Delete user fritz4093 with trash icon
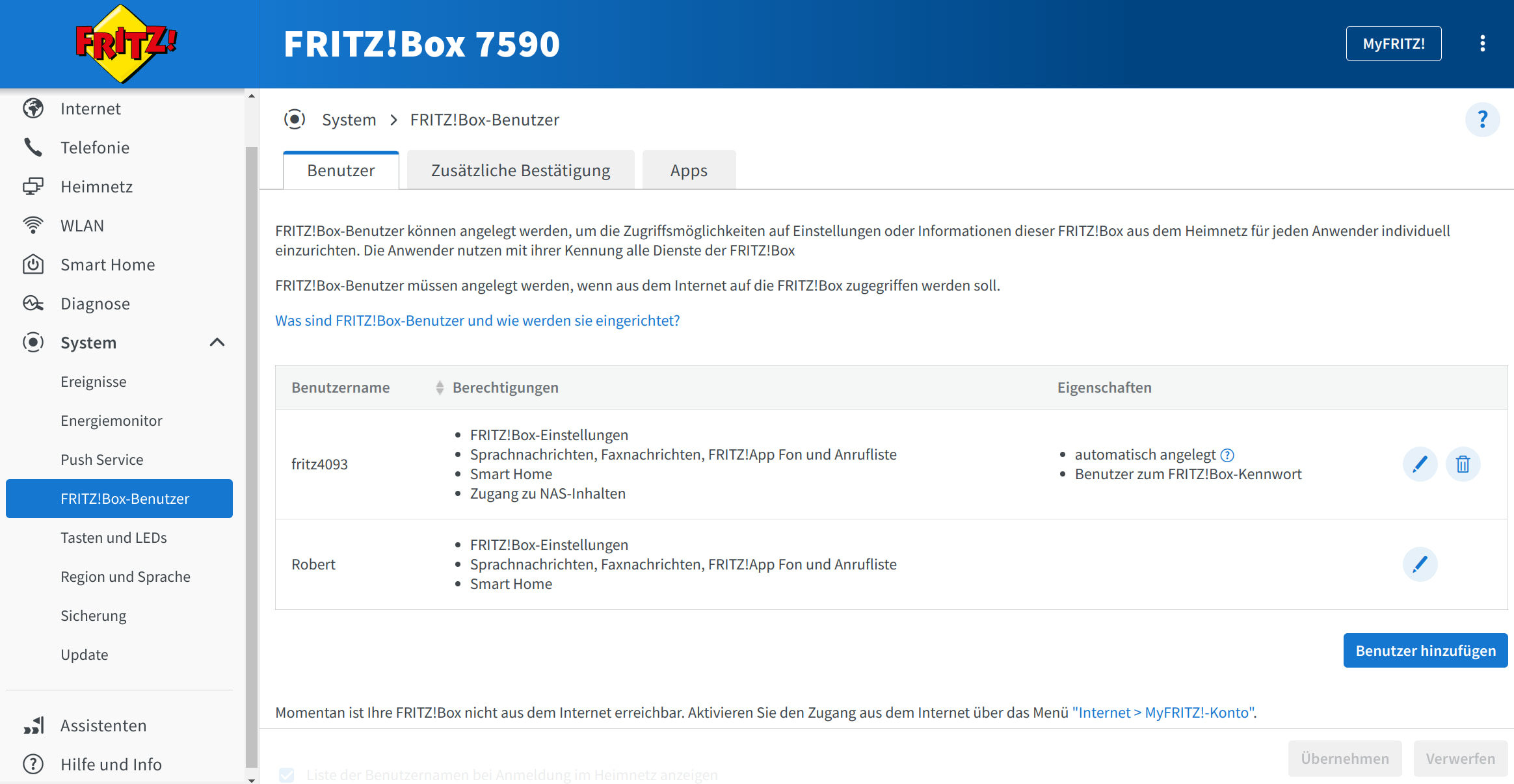1514x784 pixels. pyautogui.click(x=1463, y=464)
